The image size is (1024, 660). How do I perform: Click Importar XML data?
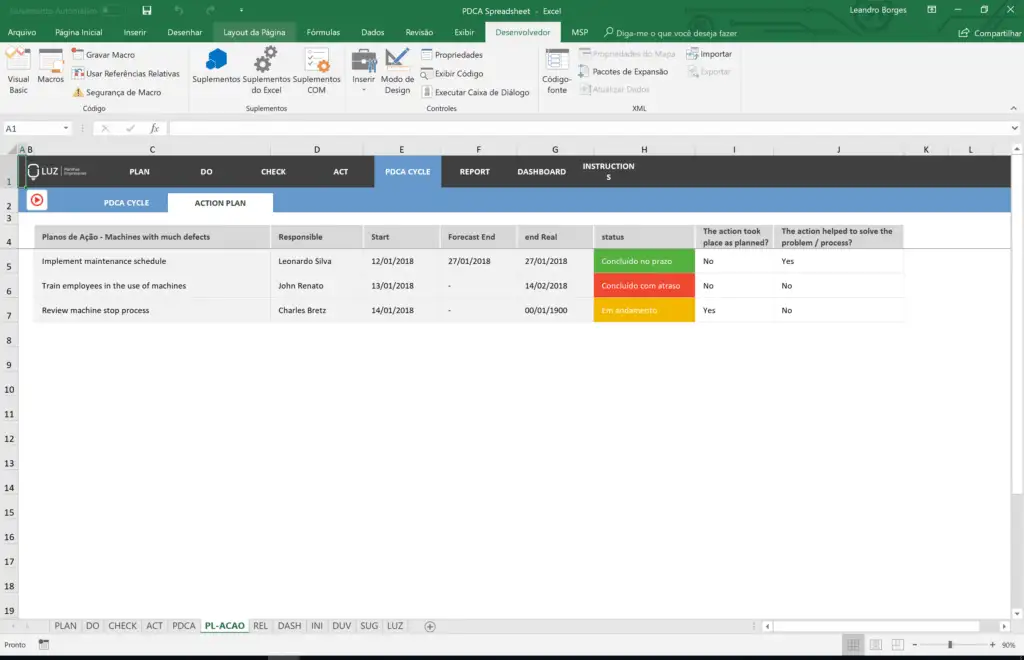[709, 54]
